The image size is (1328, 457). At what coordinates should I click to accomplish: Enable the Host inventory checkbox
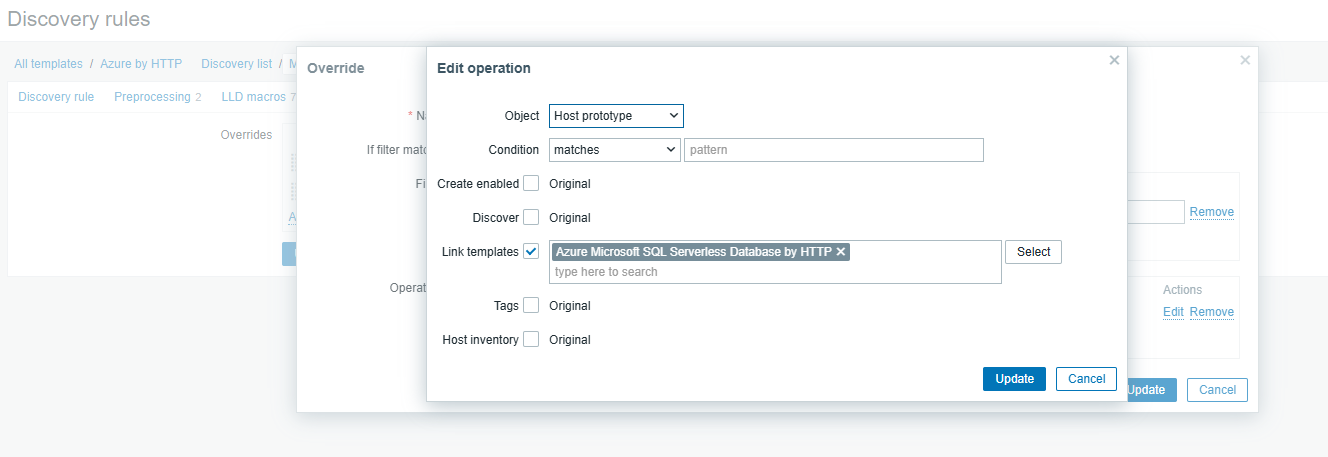[531, 339]
